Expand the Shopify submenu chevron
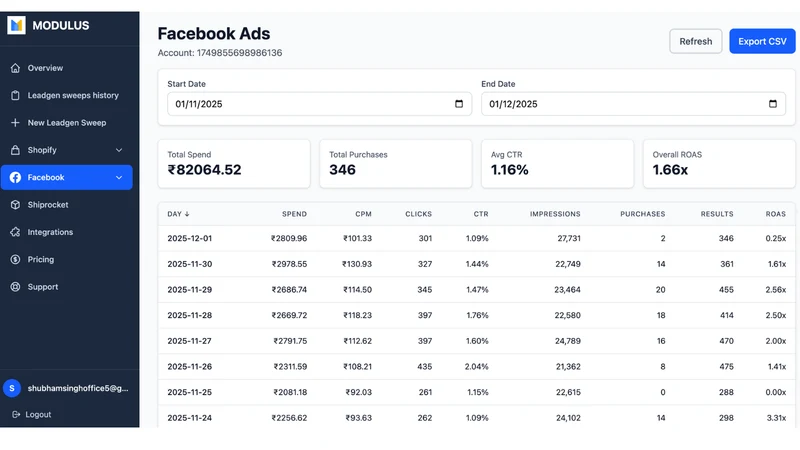The height and width of the screenshot is (450, 800). (119, 150)
